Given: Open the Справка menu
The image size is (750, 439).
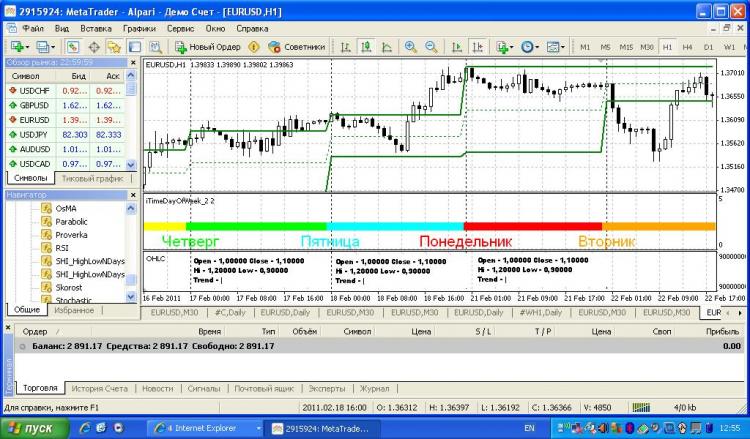Looking at the screenshot, I should (x=252, y=29).
